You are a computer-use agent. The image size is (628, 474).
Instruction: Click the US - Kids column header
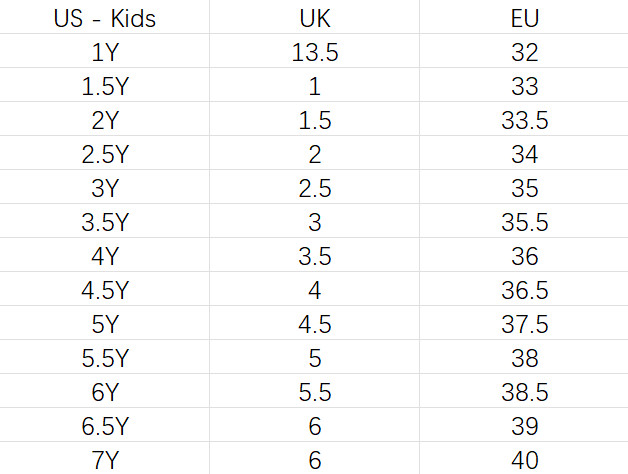(105, 18)
